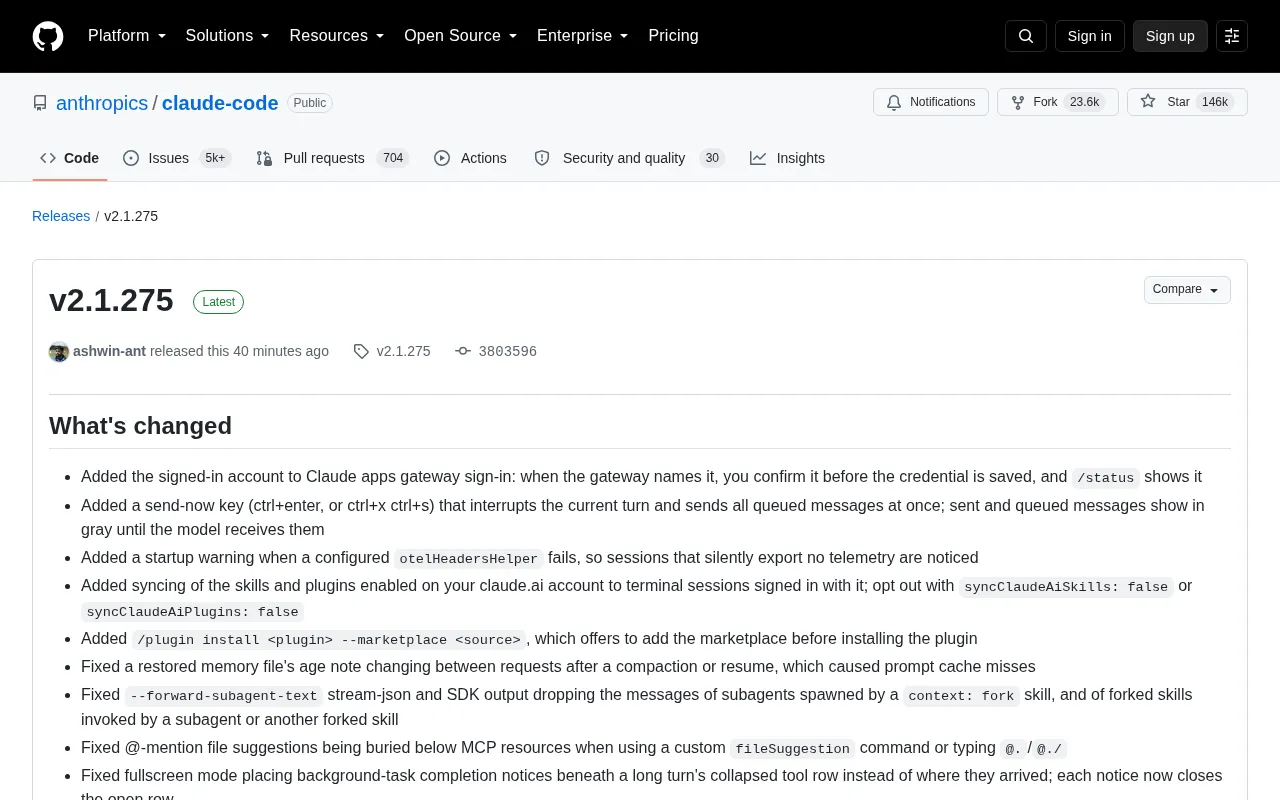Click the repository icon beside anthropics
Image resolution: width=1280 pixels, height=800 pixels.
pos(40,103)
